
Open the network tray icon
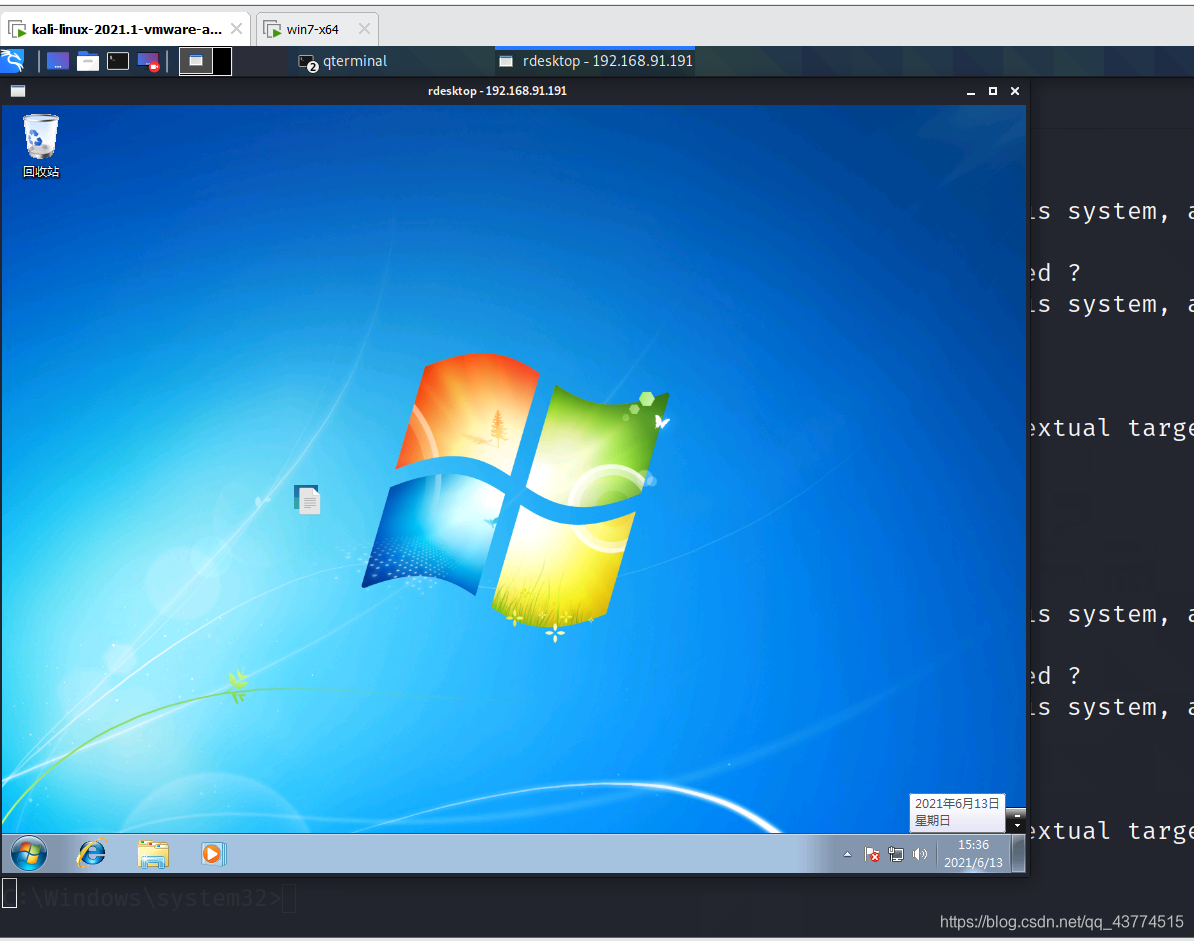coord(896,855)
